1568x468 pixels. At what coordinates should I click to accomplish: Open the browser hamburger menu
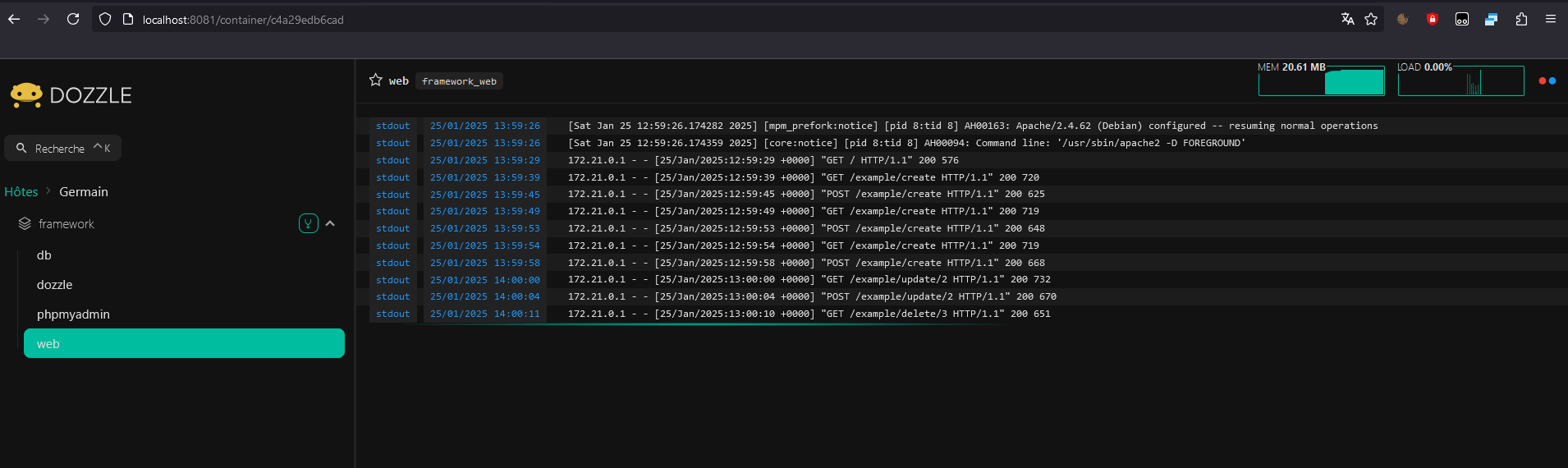tap(1551, 19)
